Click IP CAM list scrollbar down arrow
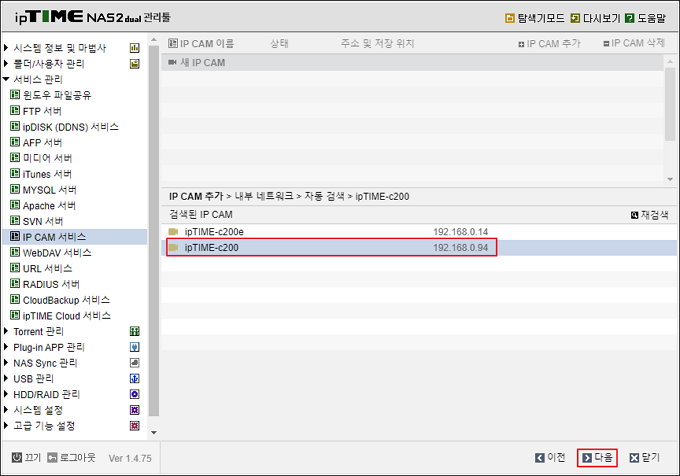Image resolution: width=680 pixels, height=476 pixels. [670, 179]
